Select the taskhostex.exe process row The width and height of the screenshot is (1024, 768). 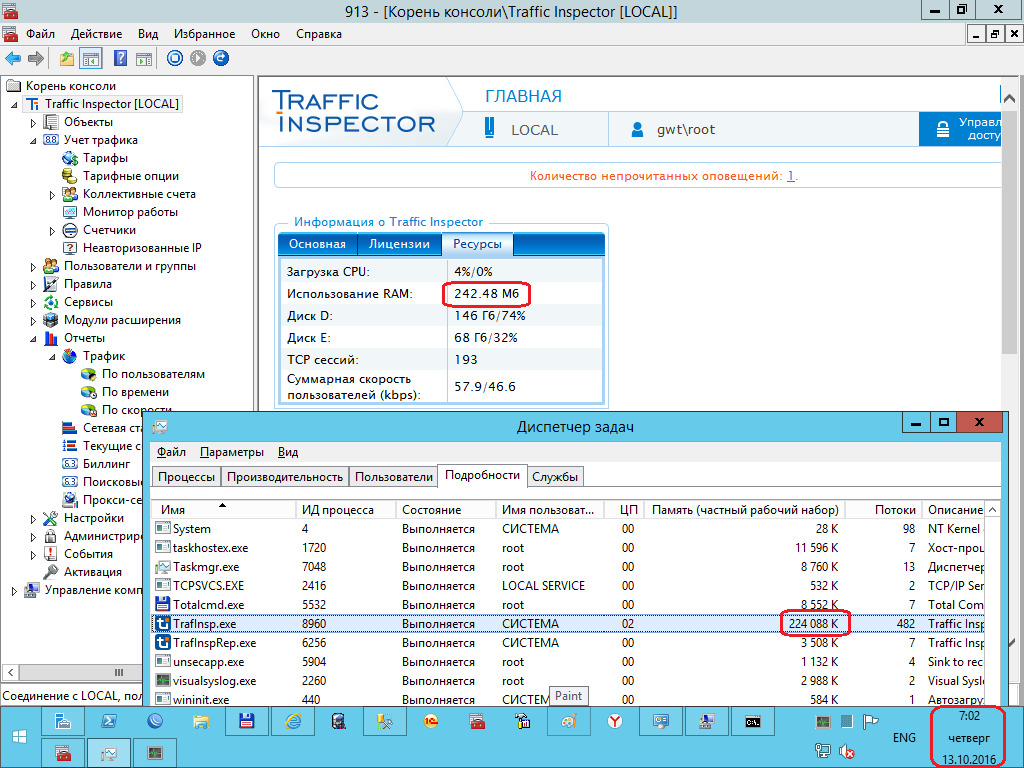coord(568,548)
